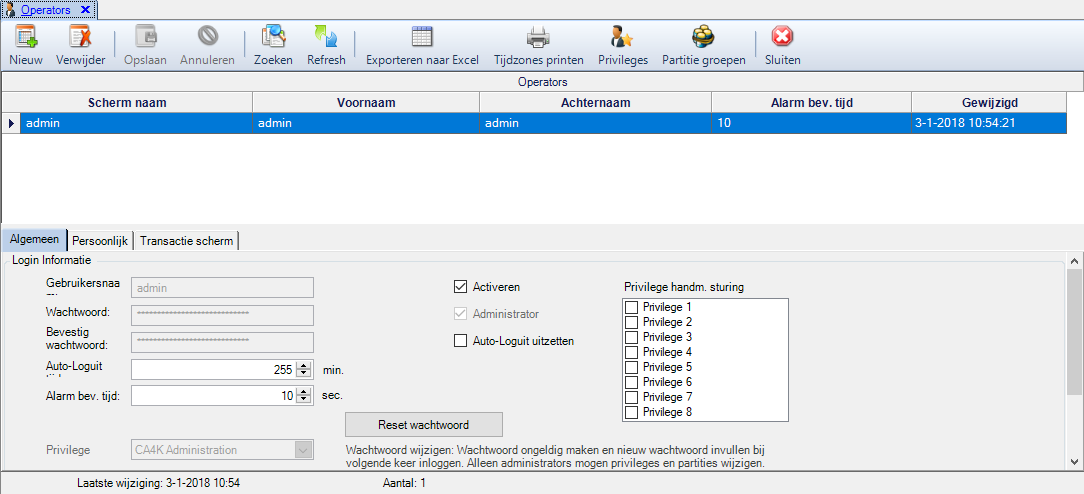Click the date cell 3-1-2018 10:54:21
Screen dimensions: 1084x494
tap(989, 123)
